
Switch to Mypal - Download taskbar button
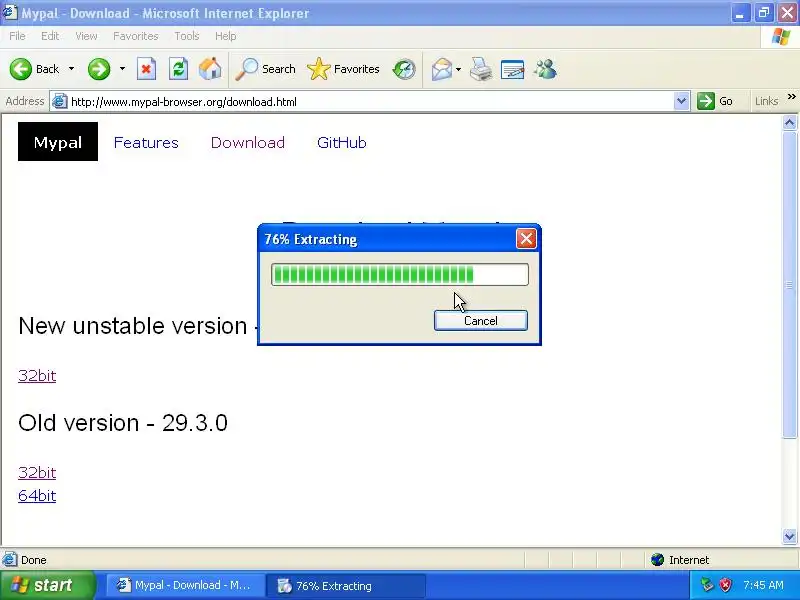(185, 585)
